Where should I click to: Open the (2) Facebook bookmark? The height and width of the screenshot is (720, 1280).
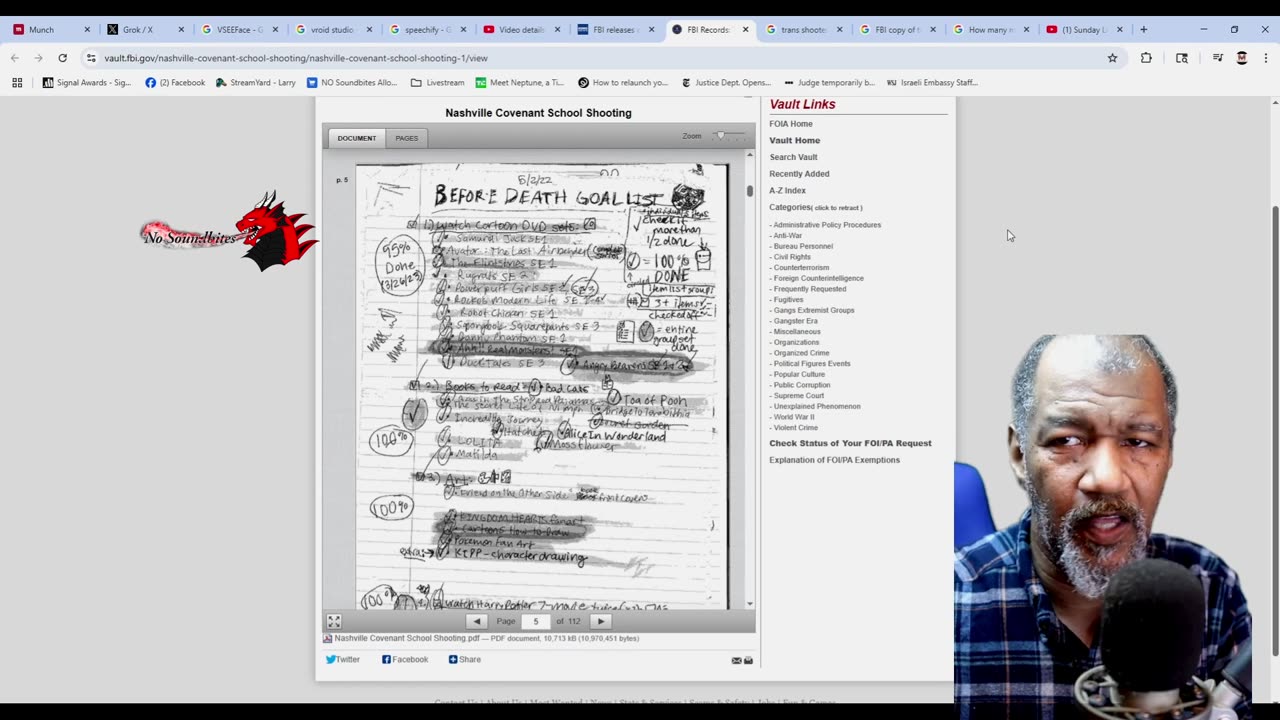(x=175, y=82)
